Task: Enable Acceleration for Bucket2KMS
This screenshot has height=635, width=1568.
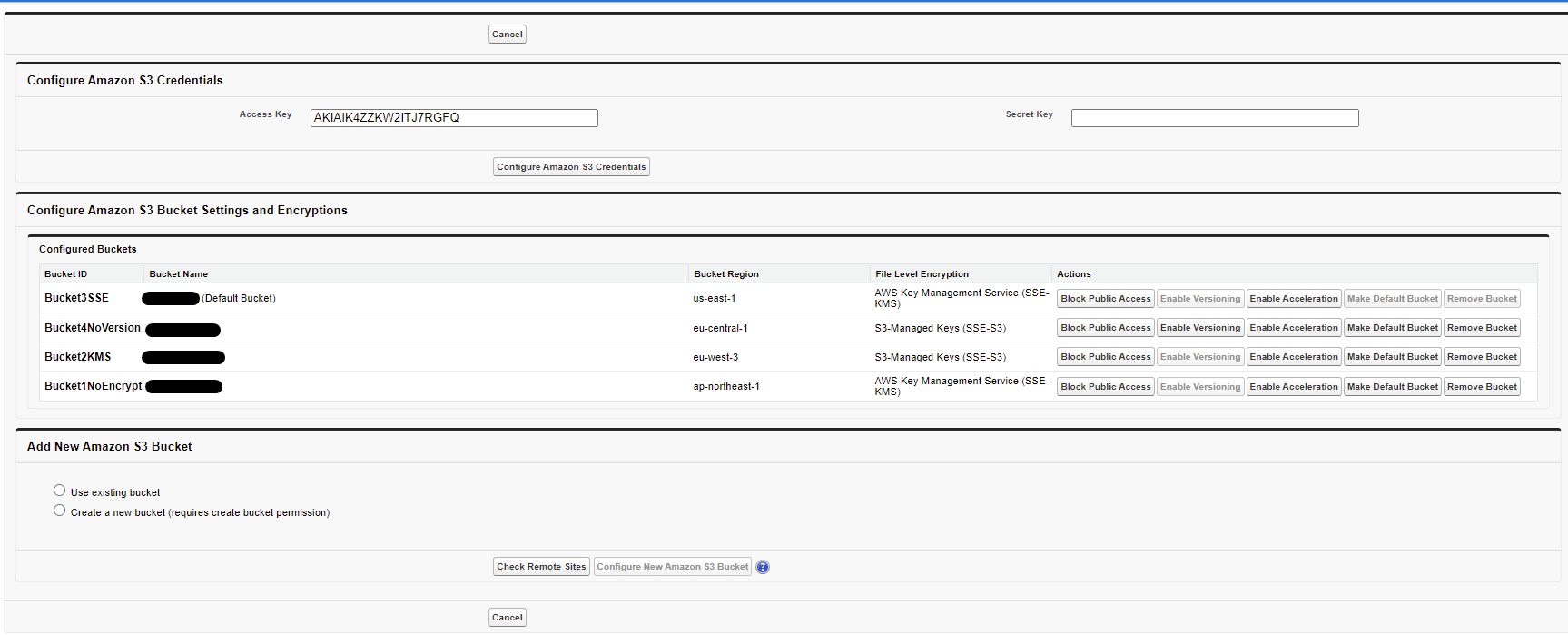Action: [1293, 357]
